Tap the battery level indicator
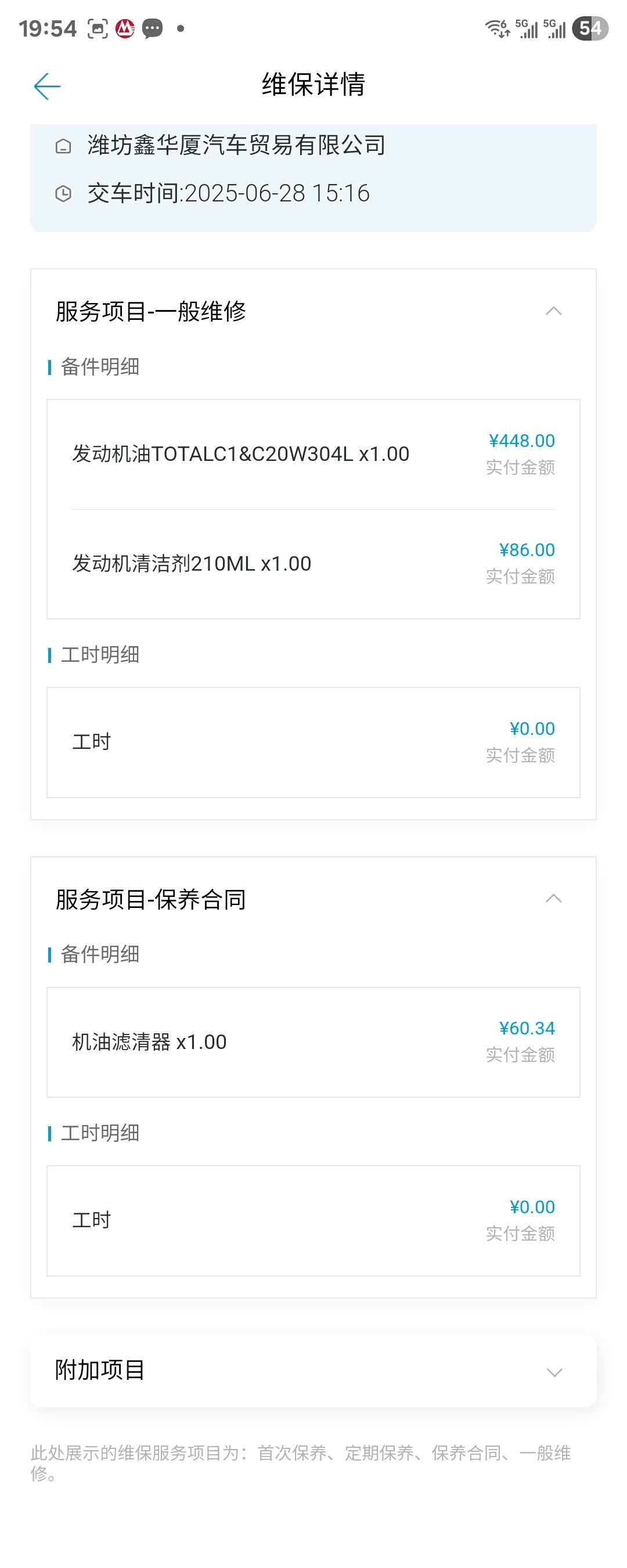627x1568 pixels. (589, 28)
